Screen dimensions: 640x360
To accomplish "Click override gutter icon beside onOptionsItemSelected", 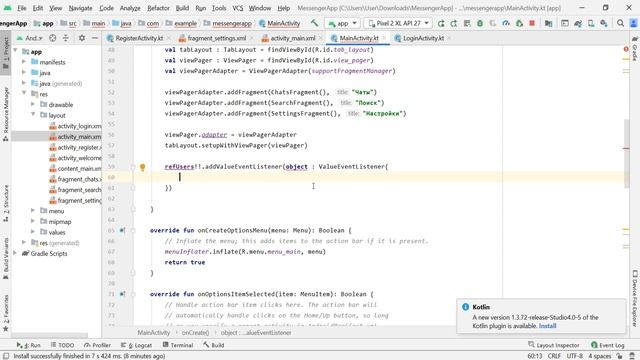I will coord(122,294).
